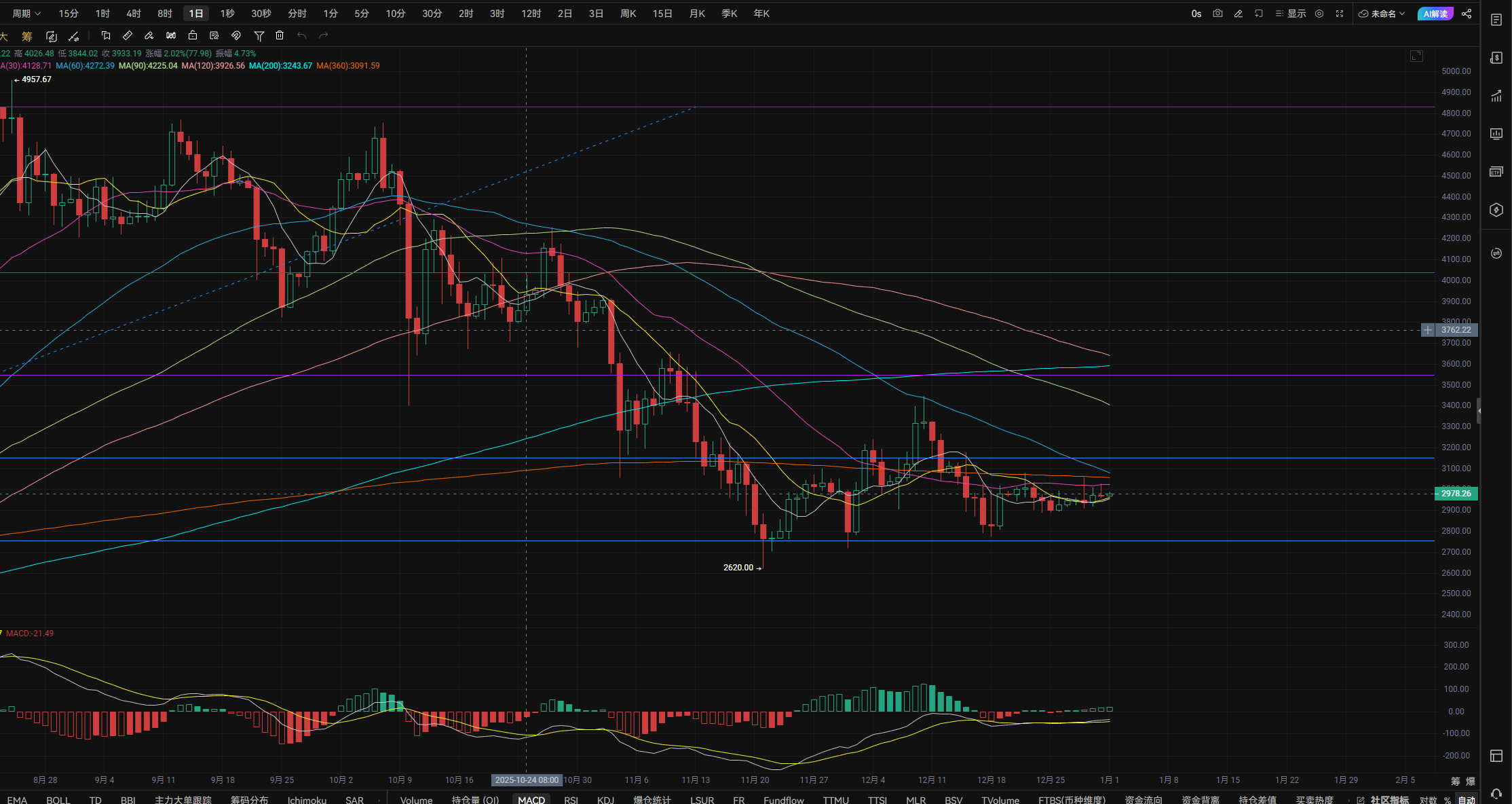Select the ruler measure tool
The image size is (1512, 804).
127,35
